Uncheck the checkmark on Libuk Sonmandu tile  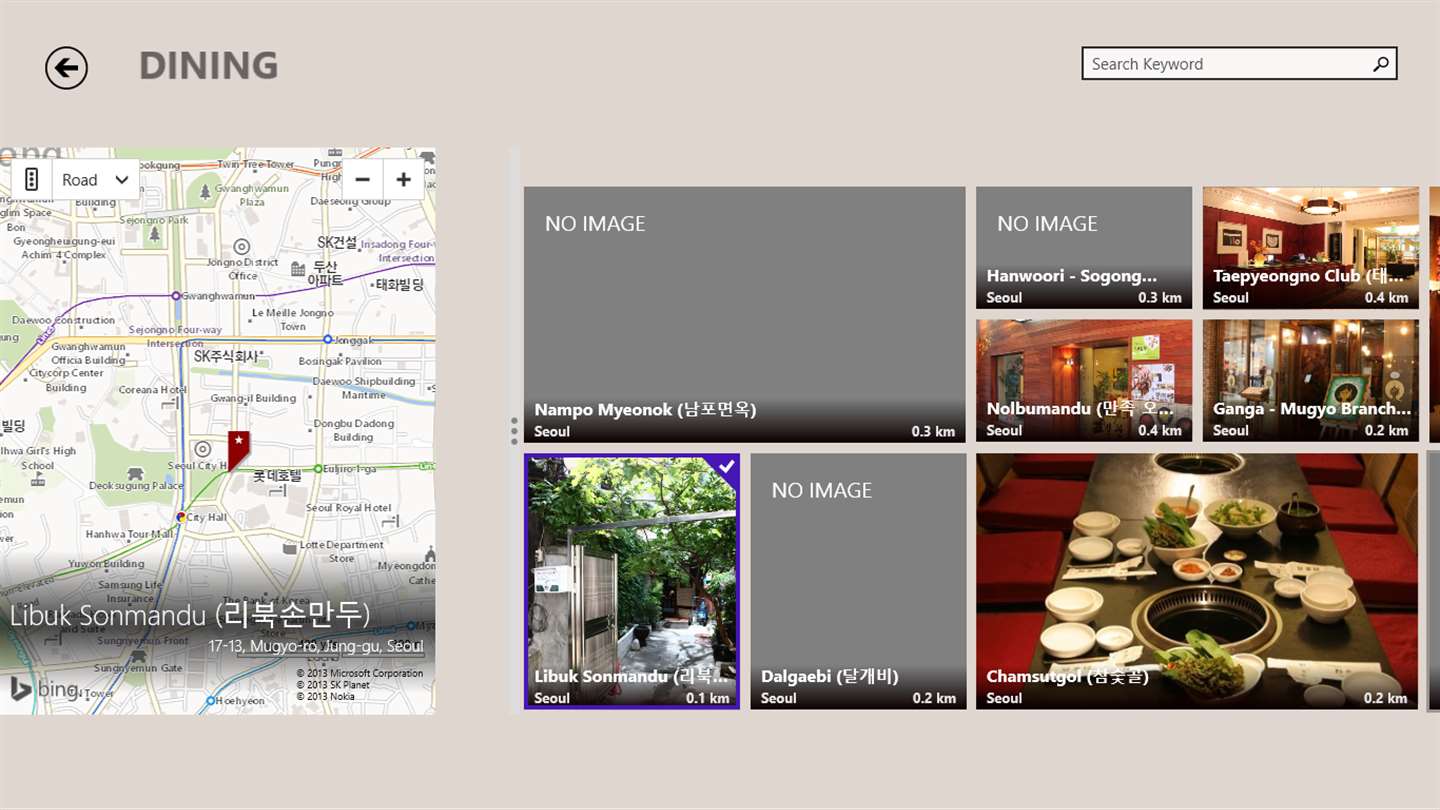(x=726, y=467)
